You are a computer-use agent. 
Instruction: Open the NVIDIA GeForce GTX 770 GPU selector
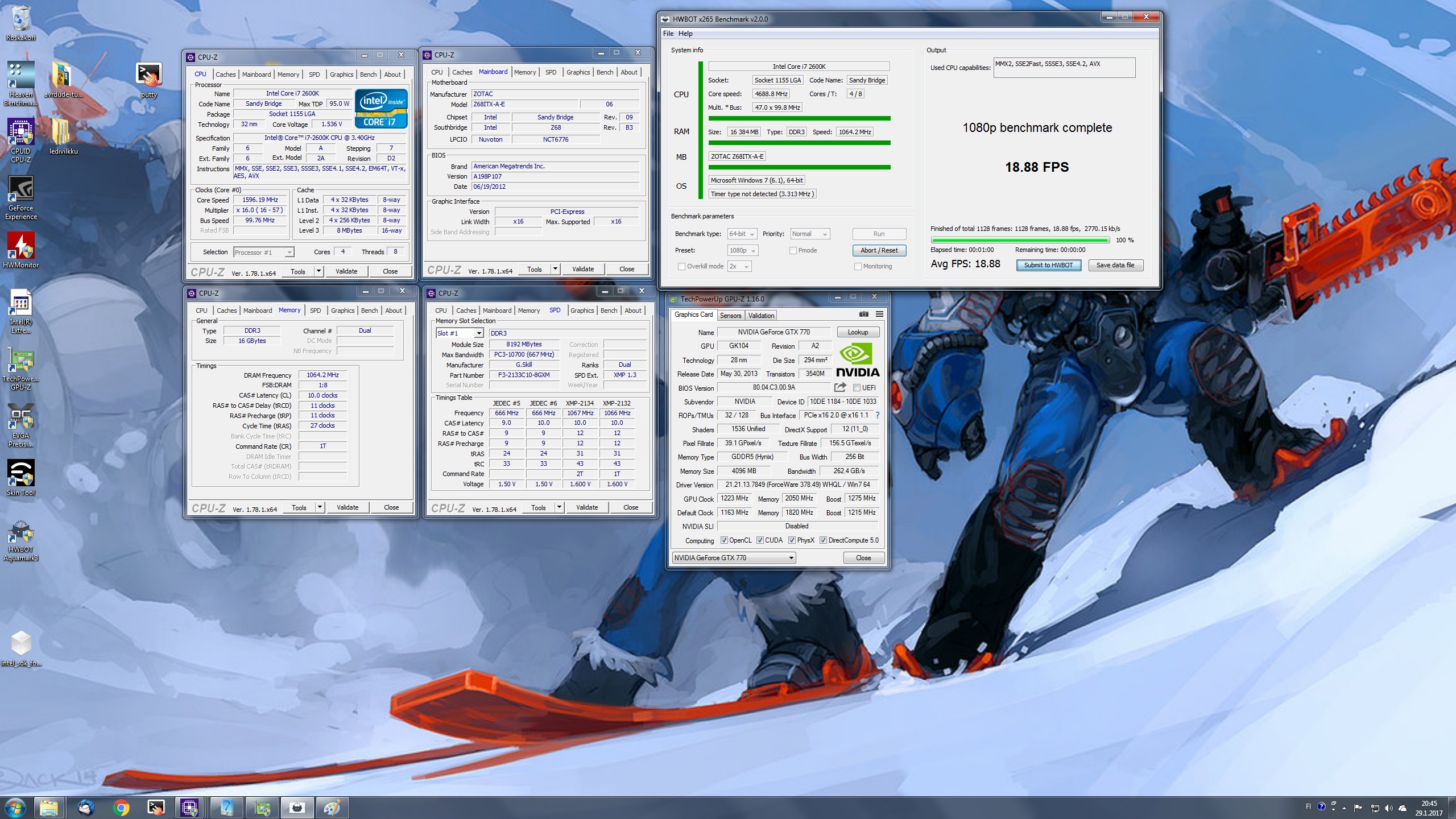click(x=733, y=558)
